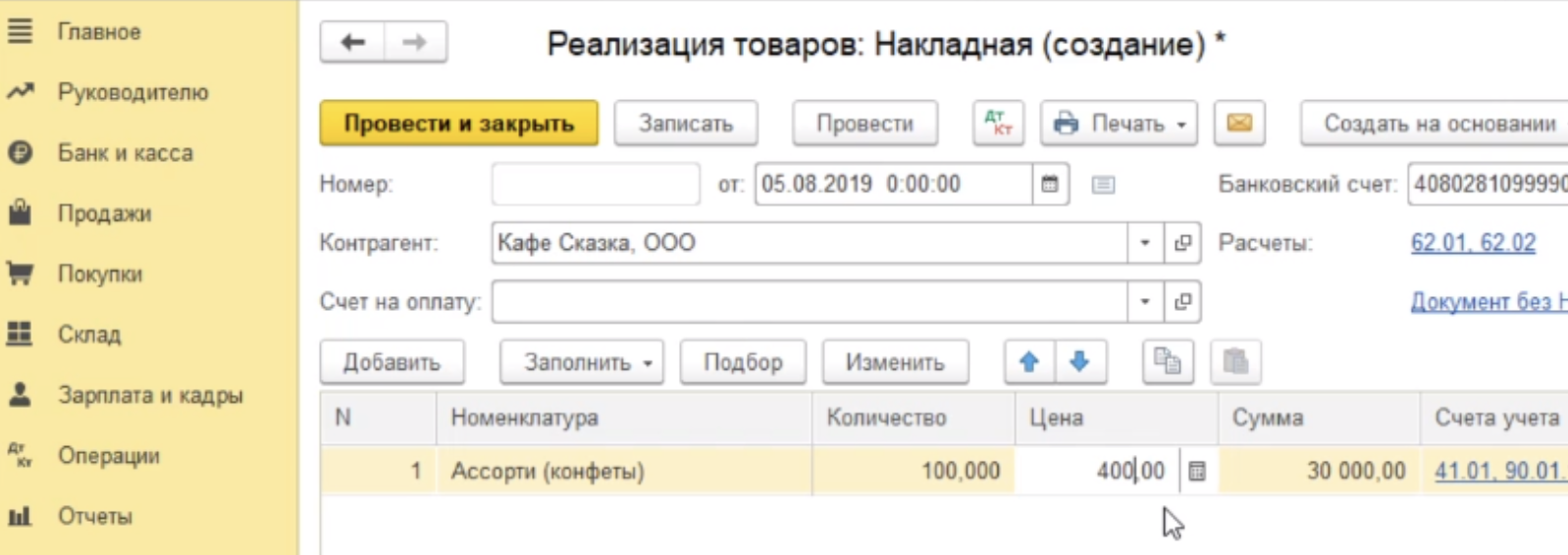Move row down with blue arrow
Viewport: 1568px width, 555px height.
point(1080,362)
